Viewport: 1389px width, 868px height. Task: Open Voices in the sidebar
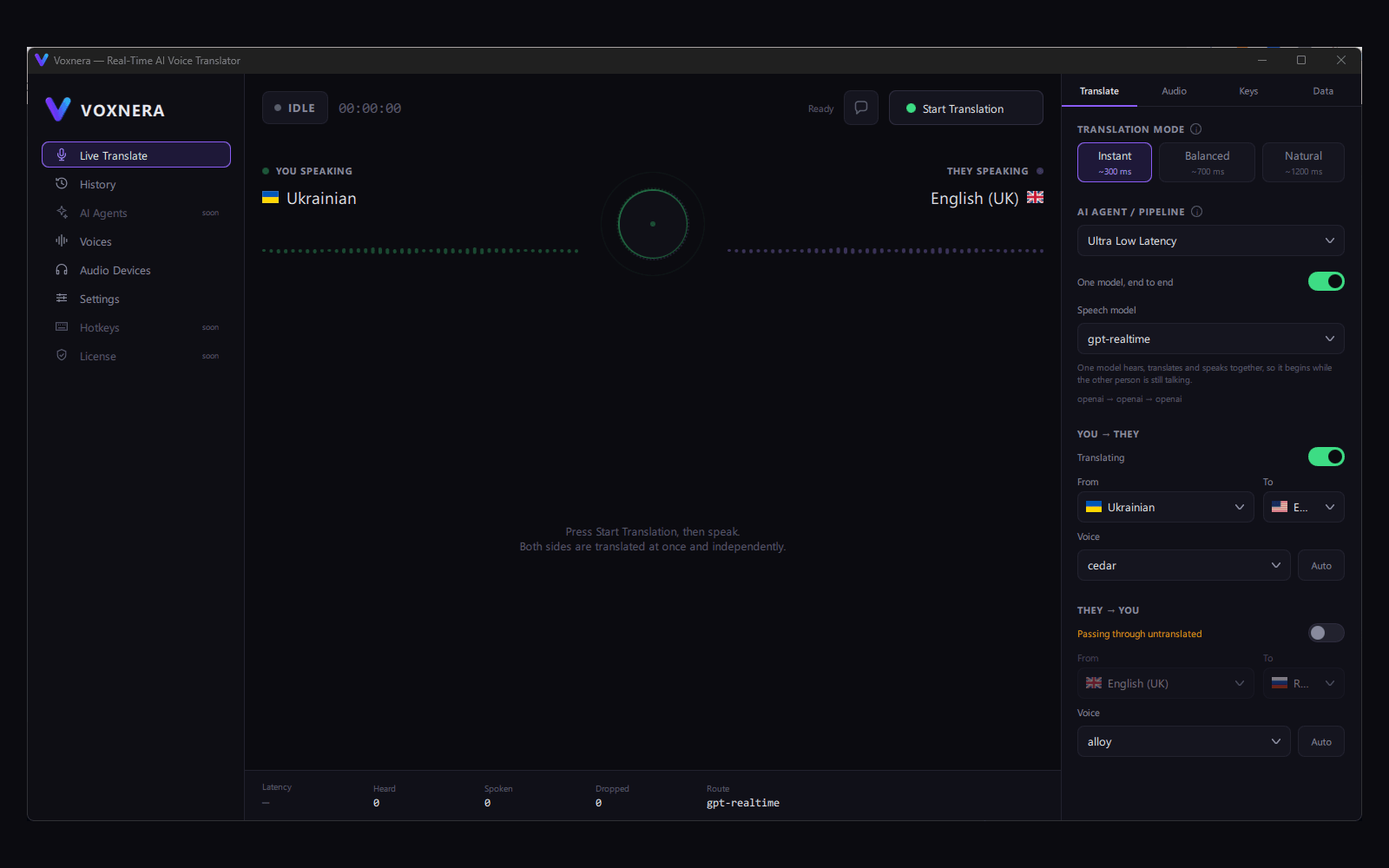point(136,241)
